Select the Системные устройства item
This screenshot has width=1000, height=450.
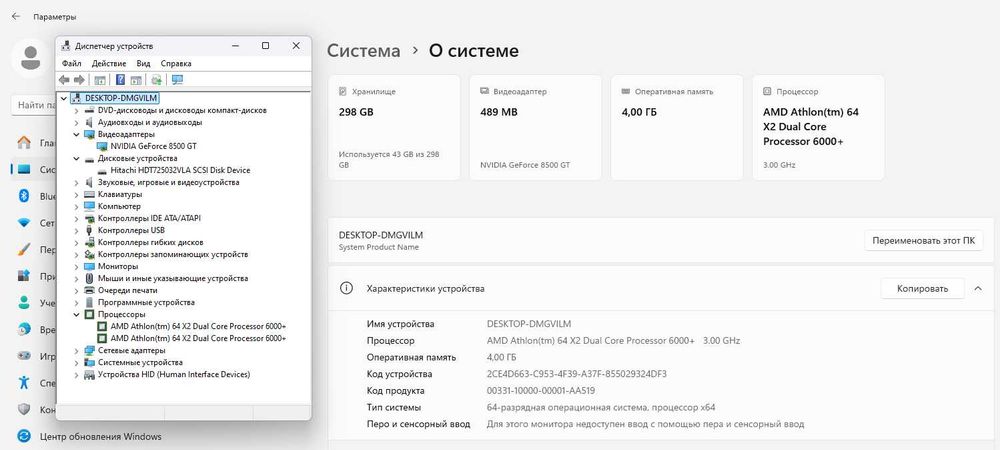tap(140, 362)
